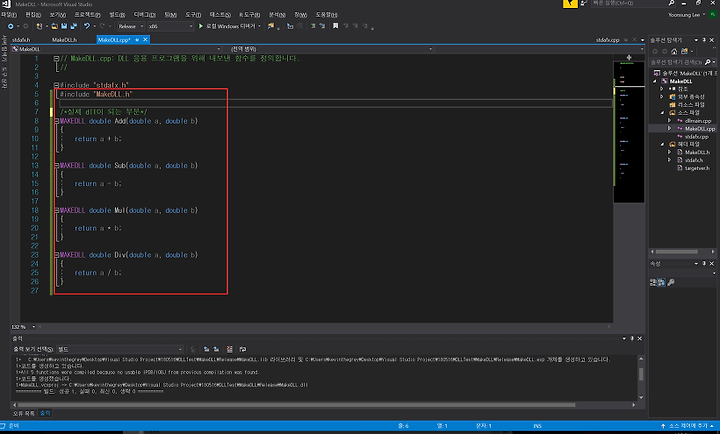Open the Edit menu
This screenshot has height=434, width=720.
click(x=33, y=15)
